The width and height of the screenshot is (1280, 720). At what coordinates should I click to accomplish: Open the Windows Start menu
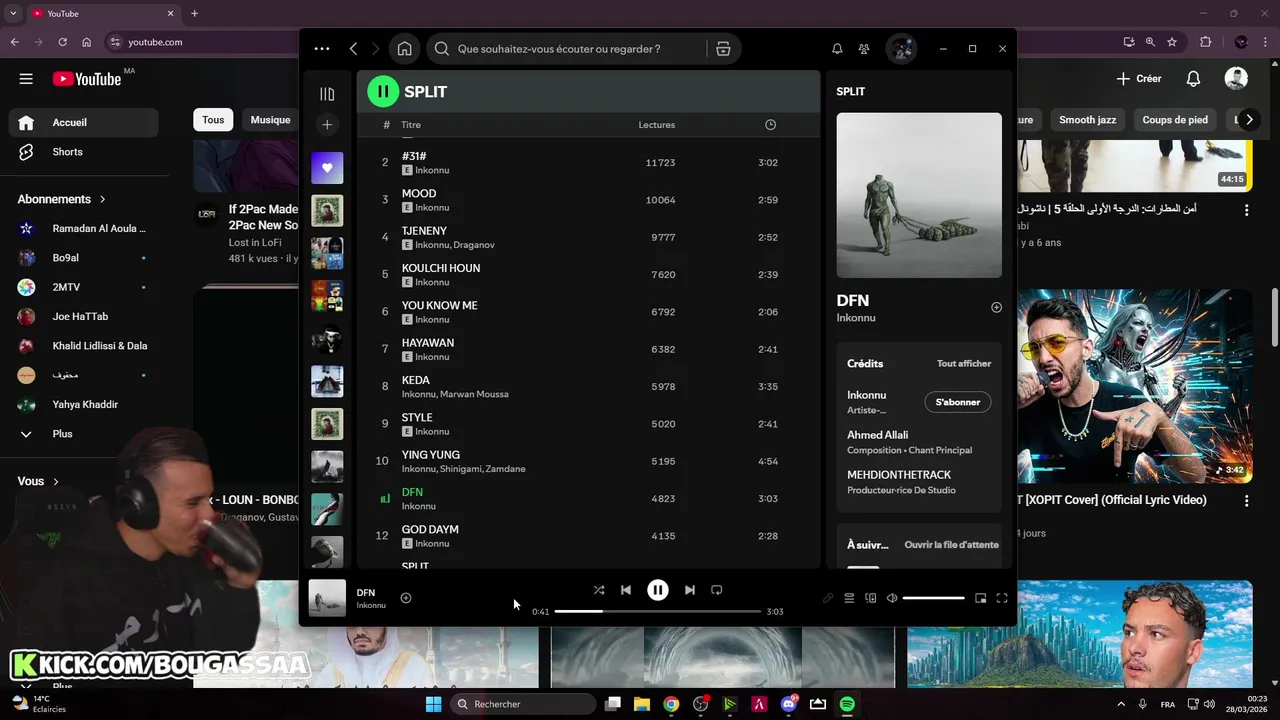click(x=433, y=704)
